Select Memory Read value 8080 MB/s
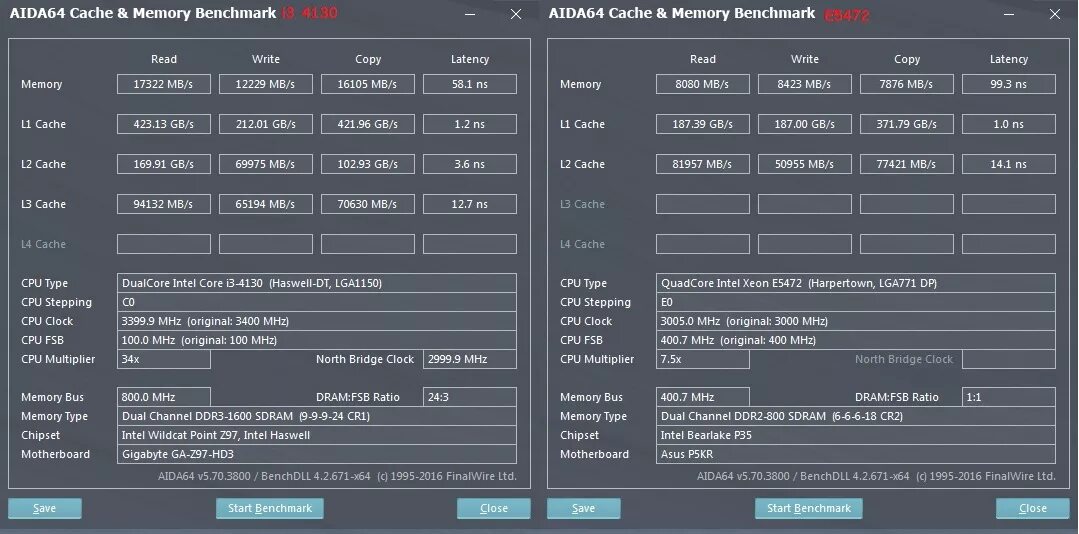 pyautogui.click(x=703, y=84)
